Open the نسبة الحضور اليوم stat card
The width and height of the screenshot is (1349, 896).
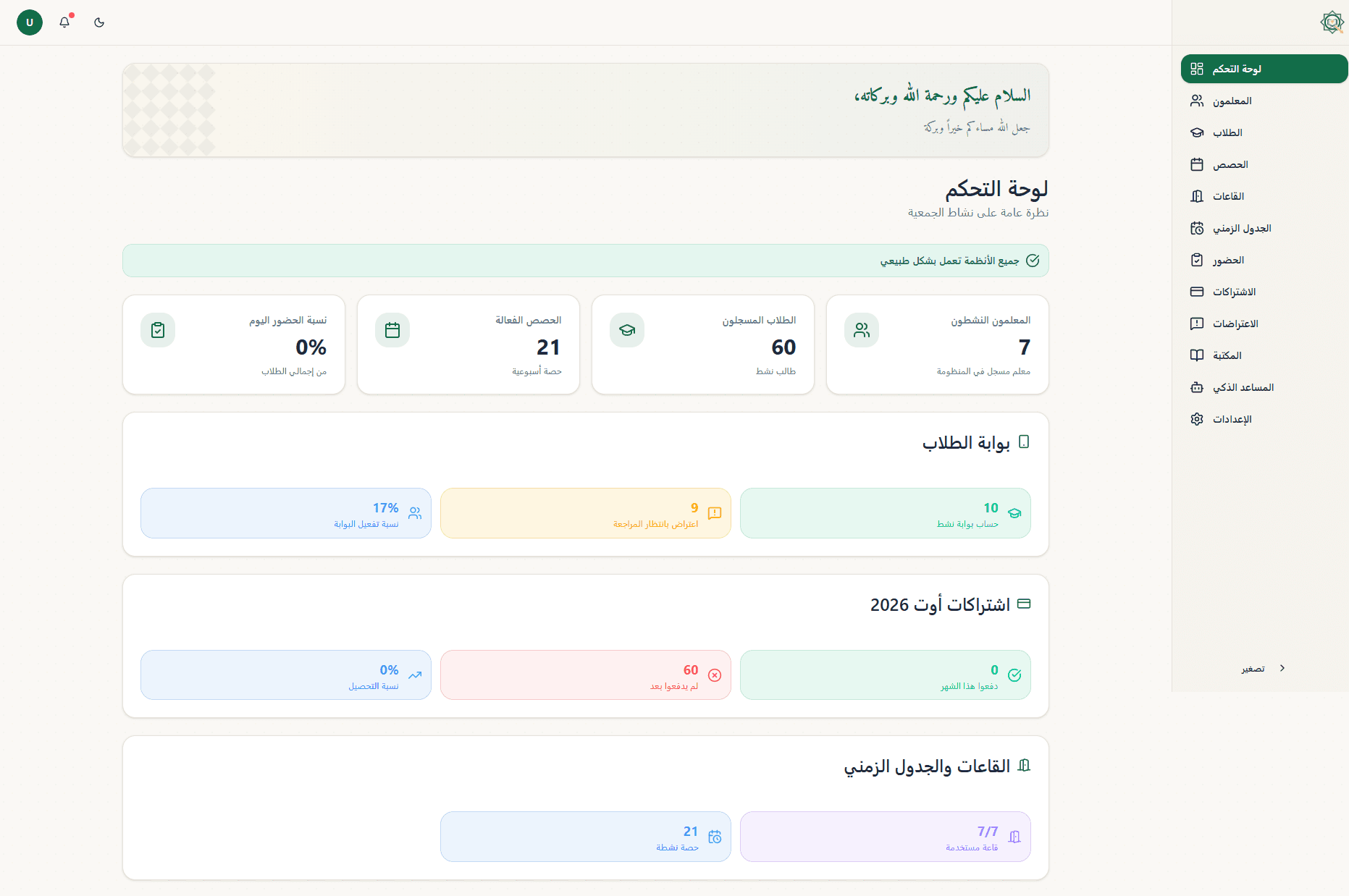234,345
